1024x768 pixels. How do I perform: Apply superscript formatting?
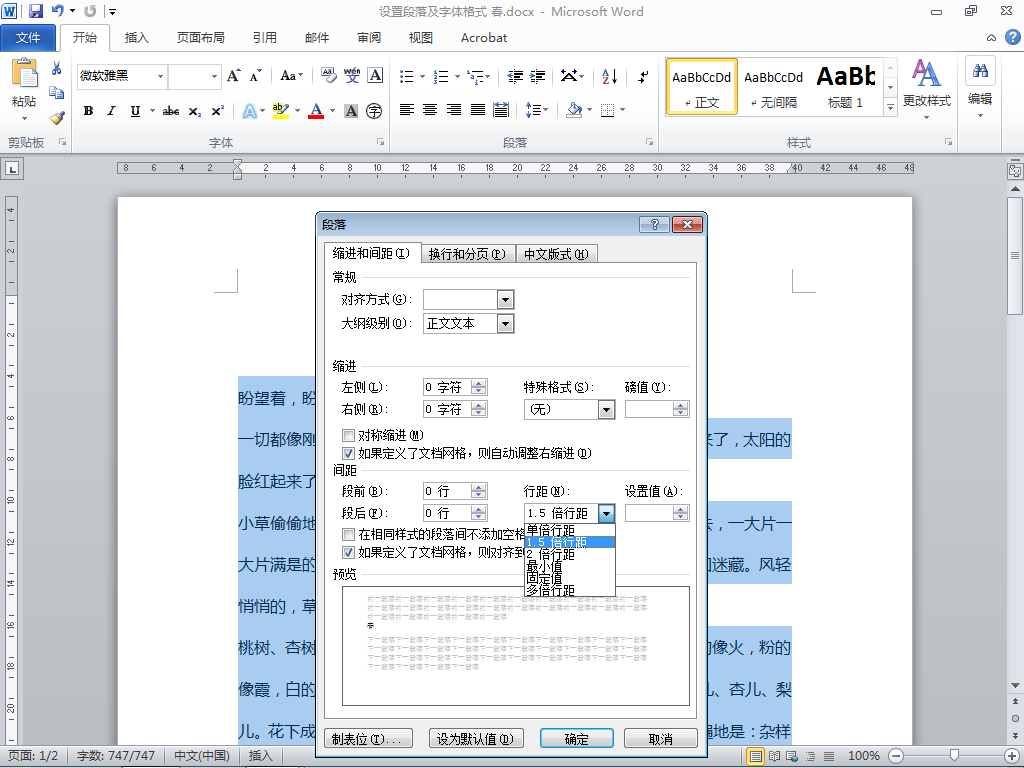click(x=217, y=111)
